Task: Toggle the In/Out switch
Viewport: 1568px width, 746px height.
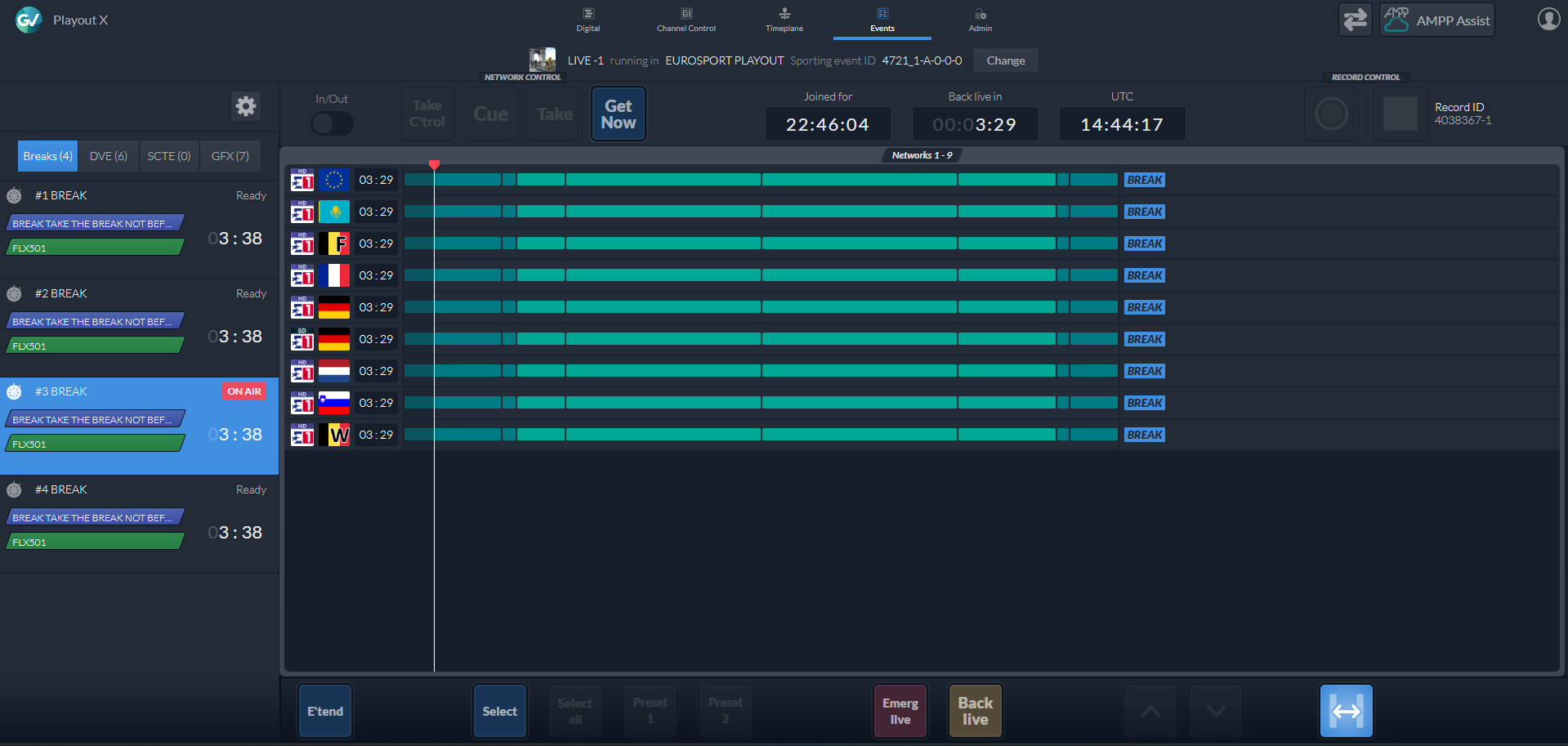Action: tap(332, 123)
